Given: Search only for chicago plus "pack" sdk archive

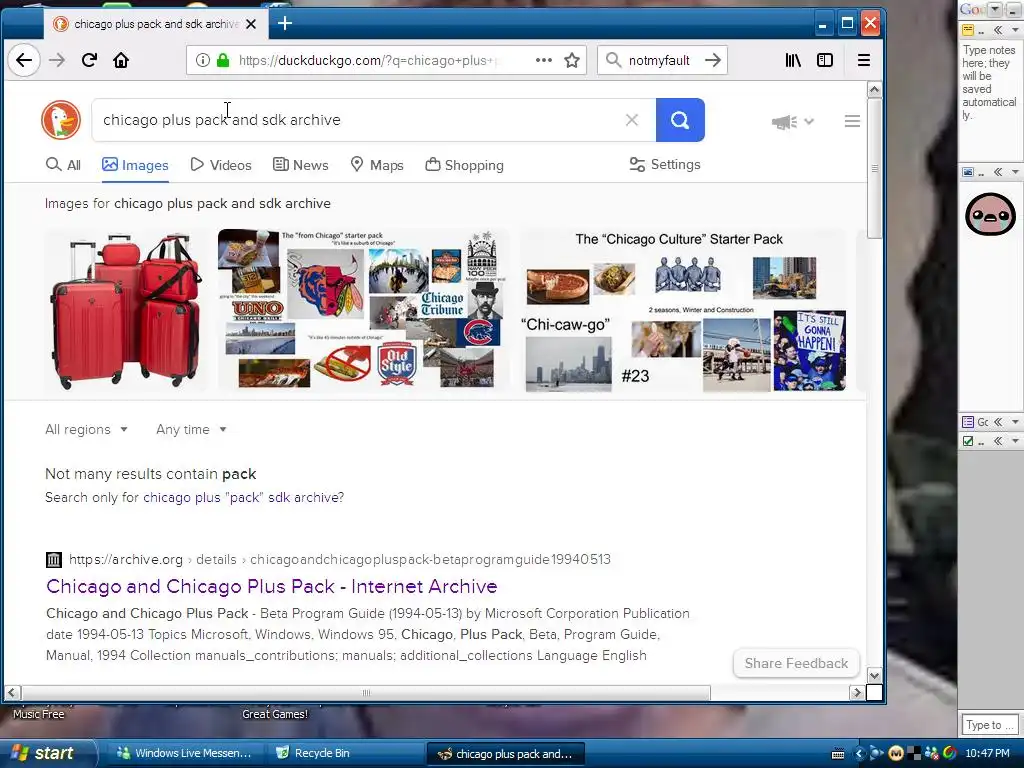Looking at the screenshot, I should (x=243, y=498).
